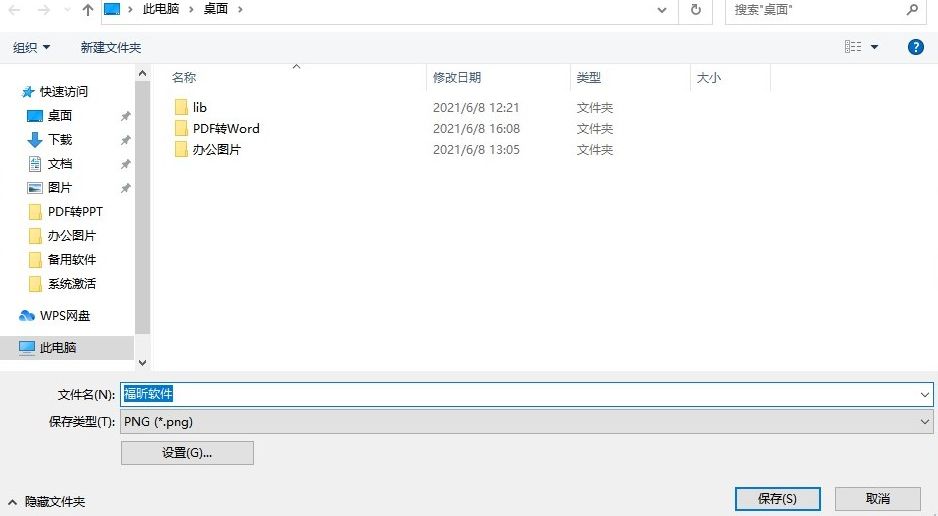Click the PC icon in address bar

[x=112, y=9]
